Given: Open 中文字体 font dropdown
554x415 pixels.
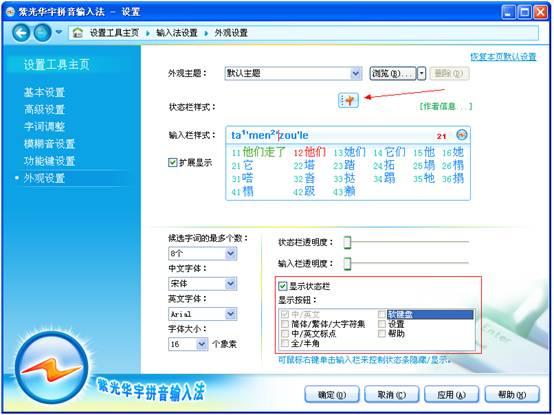Looking at the screenshot, I should pyautogui.click(x=202, y=284).
